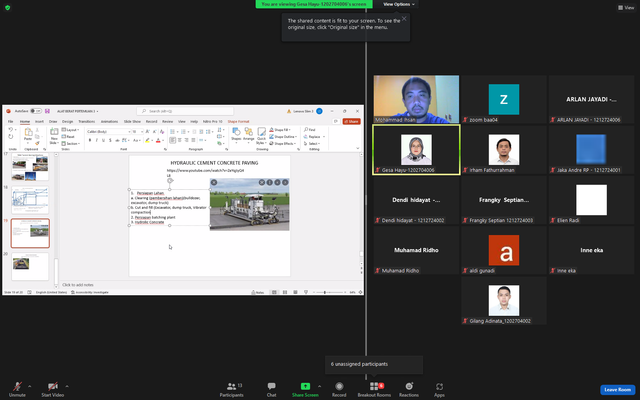This screenshot has width=640, height=400.
Task: Switch to the Transitions ribbon tab
Action: [x=87, y=122]
